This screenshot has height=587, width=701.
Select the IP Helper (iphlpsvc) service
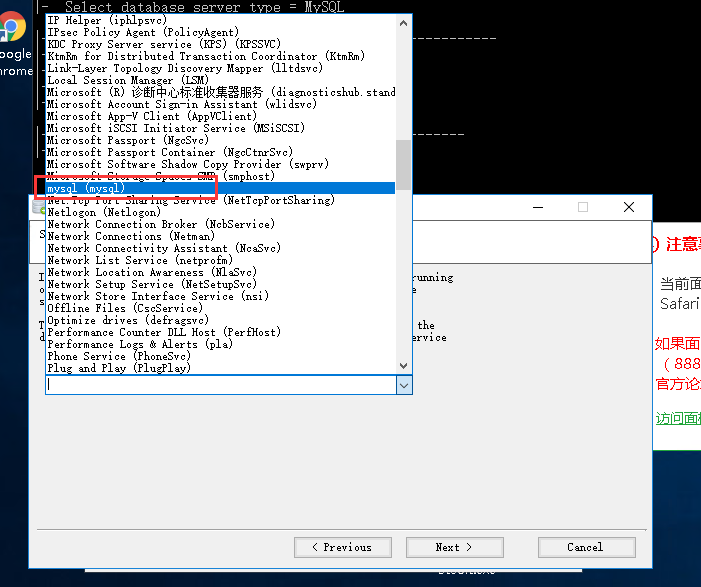click(x=221, y=20)
